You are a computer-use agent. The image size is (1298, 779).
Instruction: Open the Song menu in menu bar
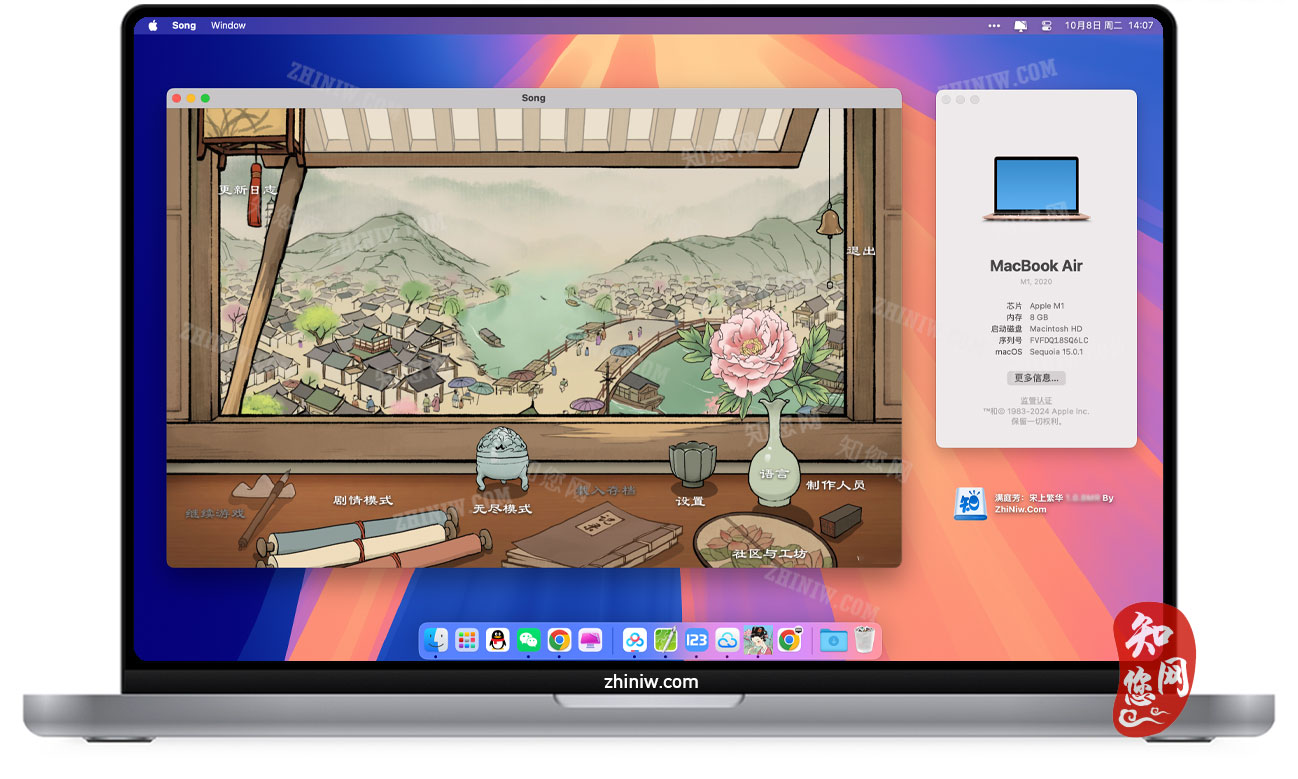pyautogui.click(x=184, y=25)
